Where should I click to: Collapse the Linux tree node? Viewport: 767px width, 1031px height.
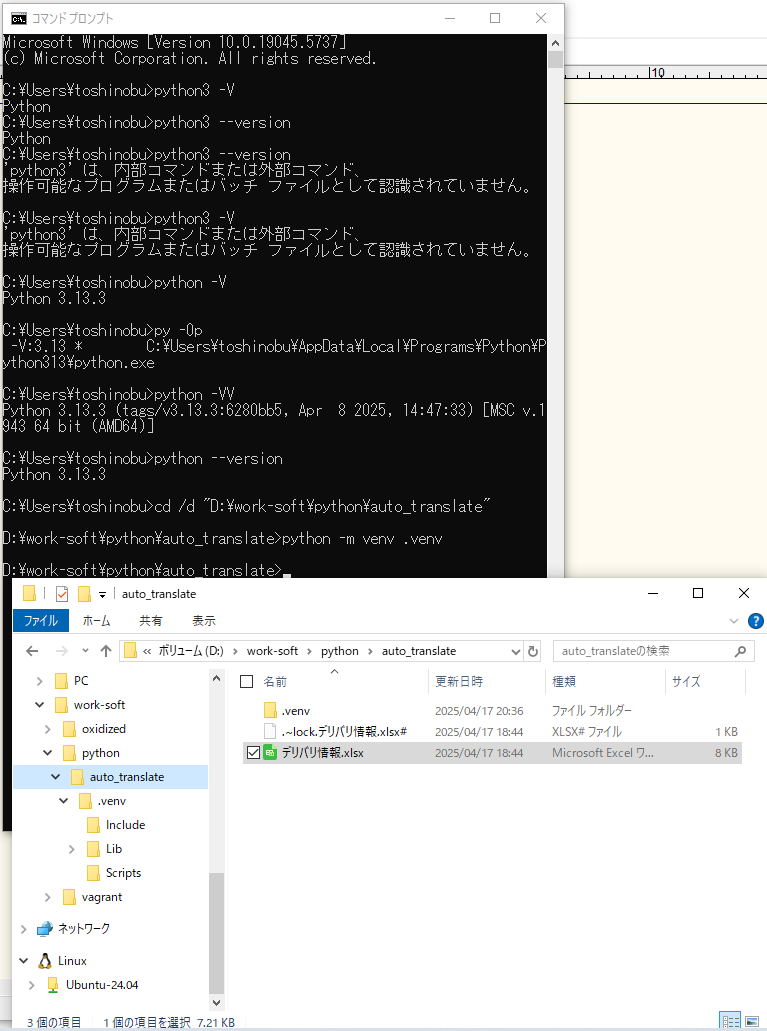click(24, 961)
